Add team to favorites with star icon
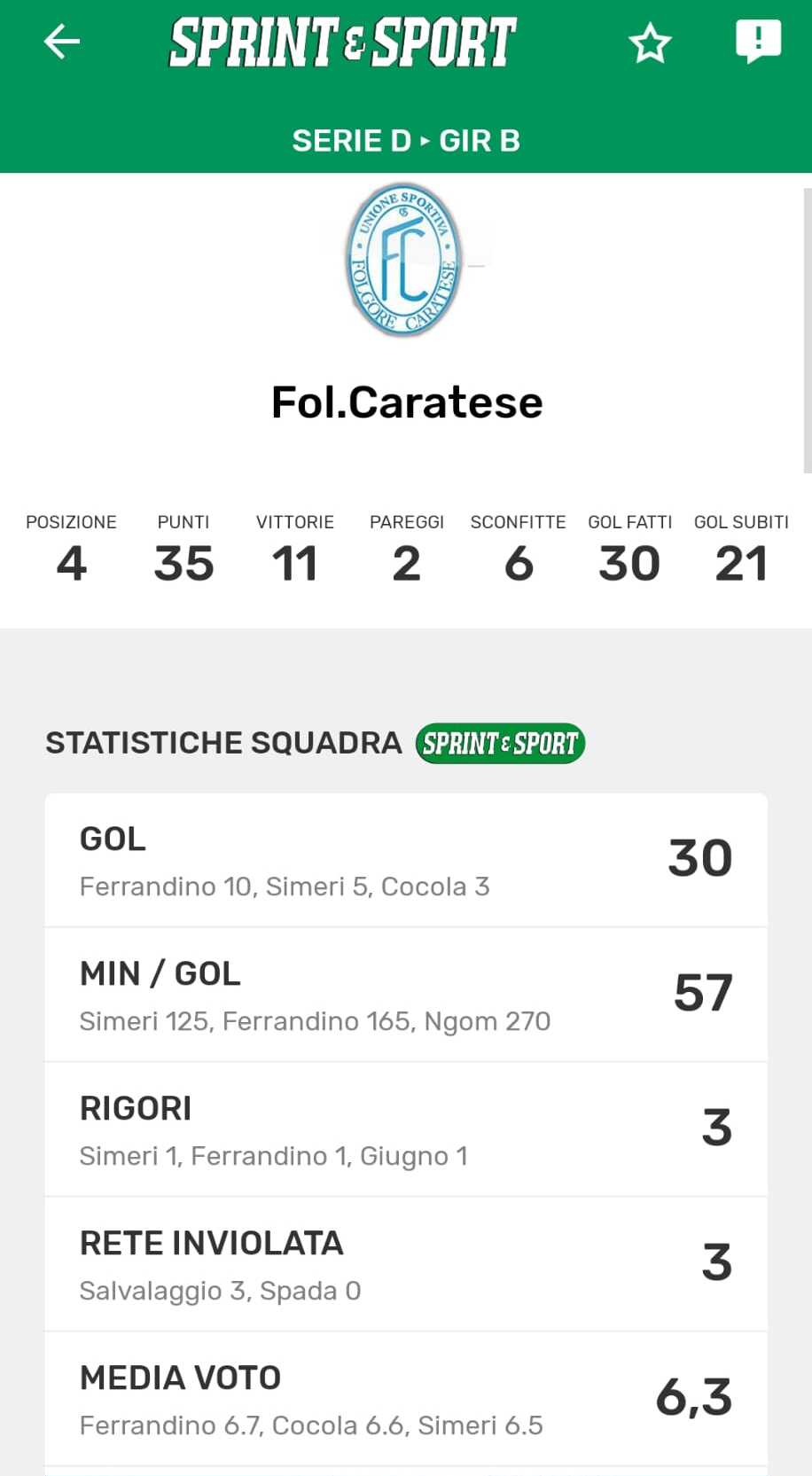 tap(650, 43)
